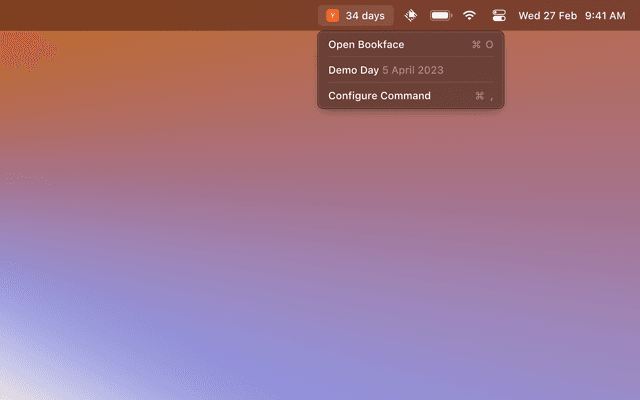
Task: Click the "Wed 27 Feb" date
Action: click(547, 15)
